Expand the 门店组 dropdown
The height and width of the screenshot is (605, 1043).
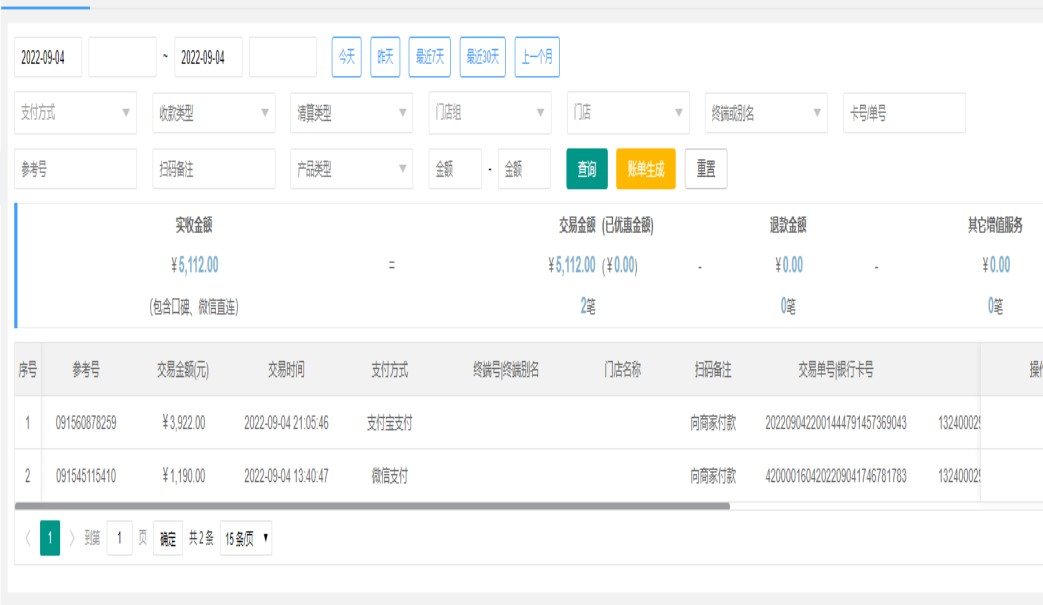489,113
